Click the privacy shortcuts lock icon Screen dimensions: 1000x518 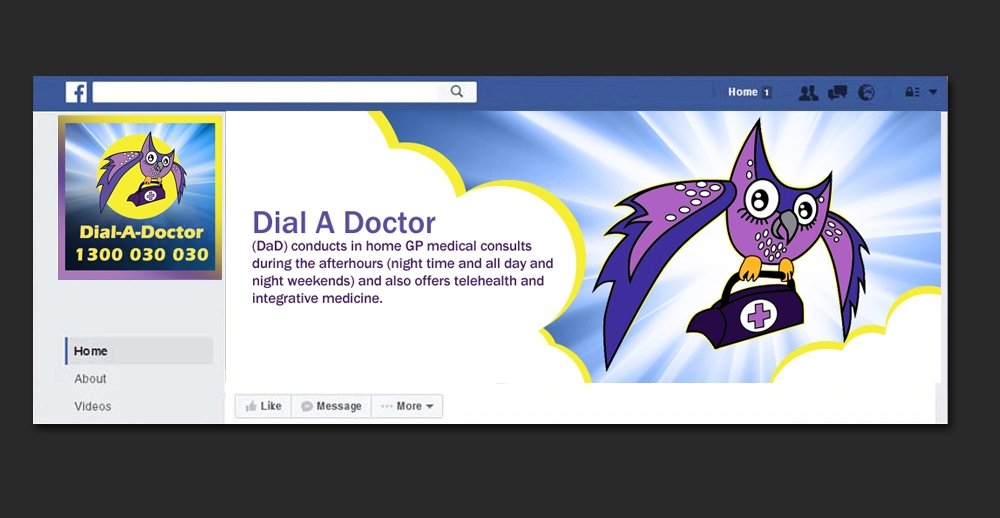pyautogui.click(x=912, y=92)
